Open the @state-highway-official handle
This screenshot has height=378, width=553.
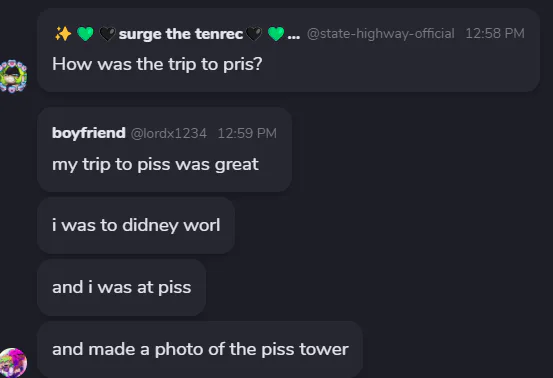(381, 34)
